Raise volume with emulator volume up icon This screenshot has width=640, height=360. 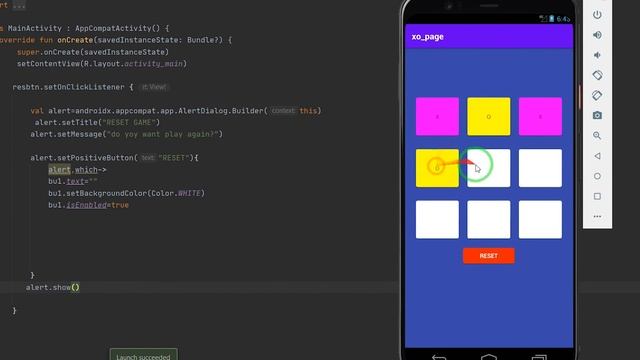pyautogui.click(x=597, y=35)
